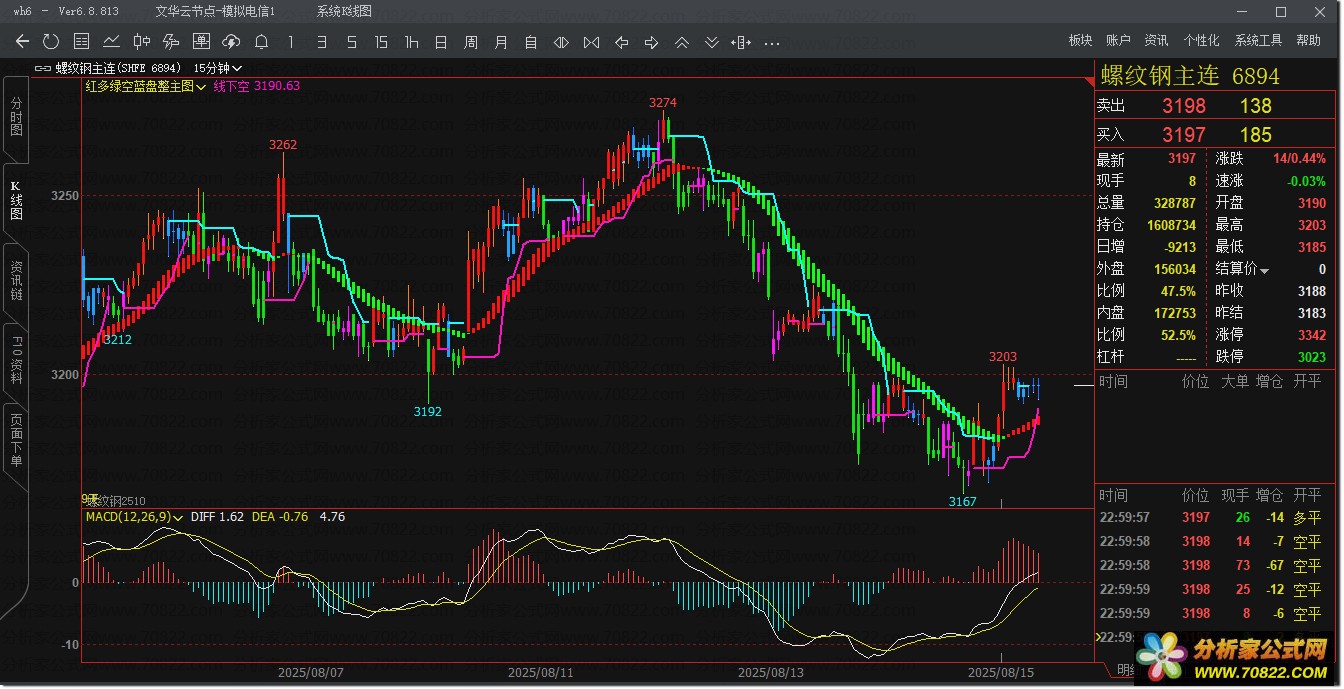The width and height of the screenshot is (1344, 689).
Task: Click the 3274 high price label
Action: (x=662, y=103)
